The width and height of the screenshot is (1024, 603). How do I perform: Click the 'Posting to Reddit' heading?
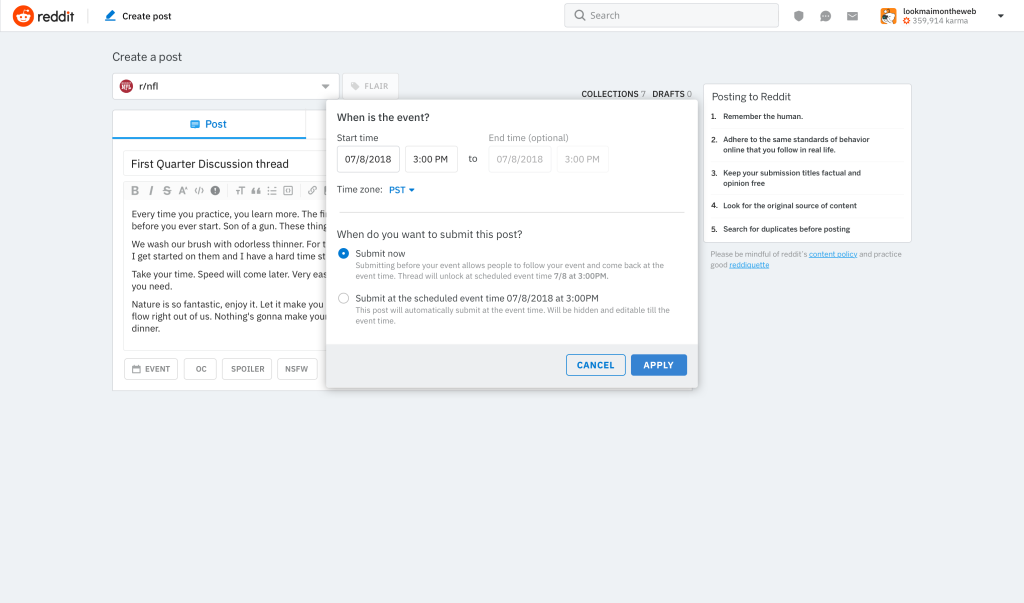pos(751,97)
